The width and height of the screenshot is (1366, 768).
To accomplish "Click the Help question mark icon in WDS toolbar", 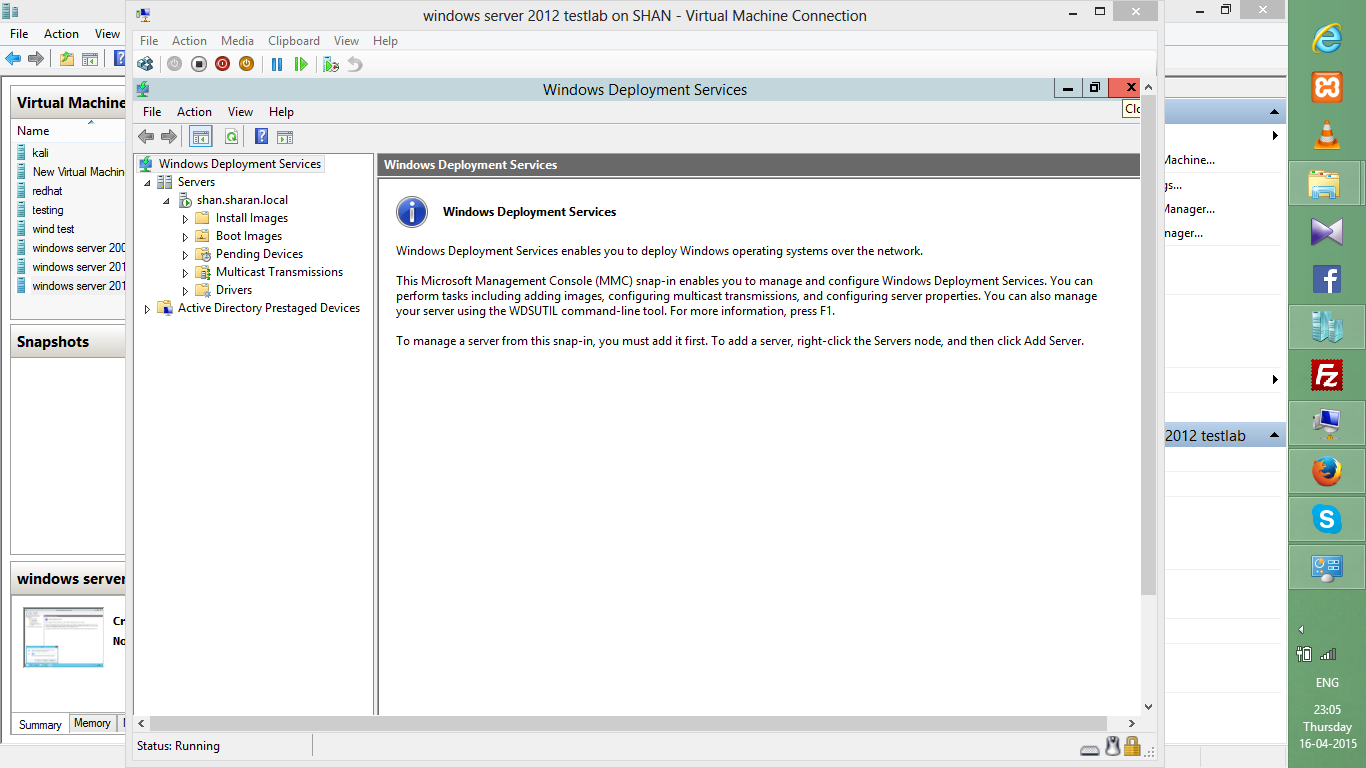I will (x=262, y=137).
